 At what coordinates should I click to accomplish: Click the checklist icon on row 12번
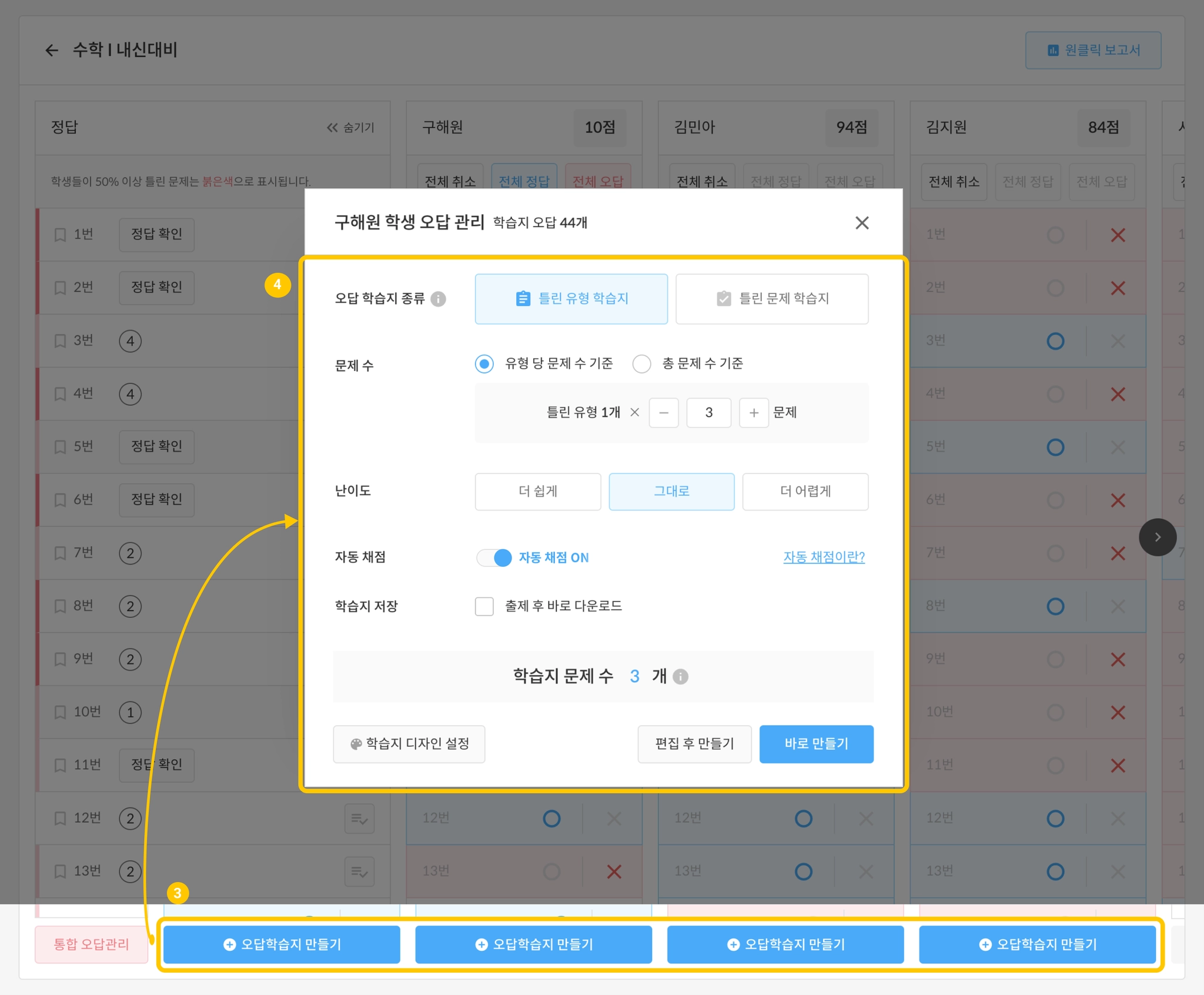coord(359,819)
